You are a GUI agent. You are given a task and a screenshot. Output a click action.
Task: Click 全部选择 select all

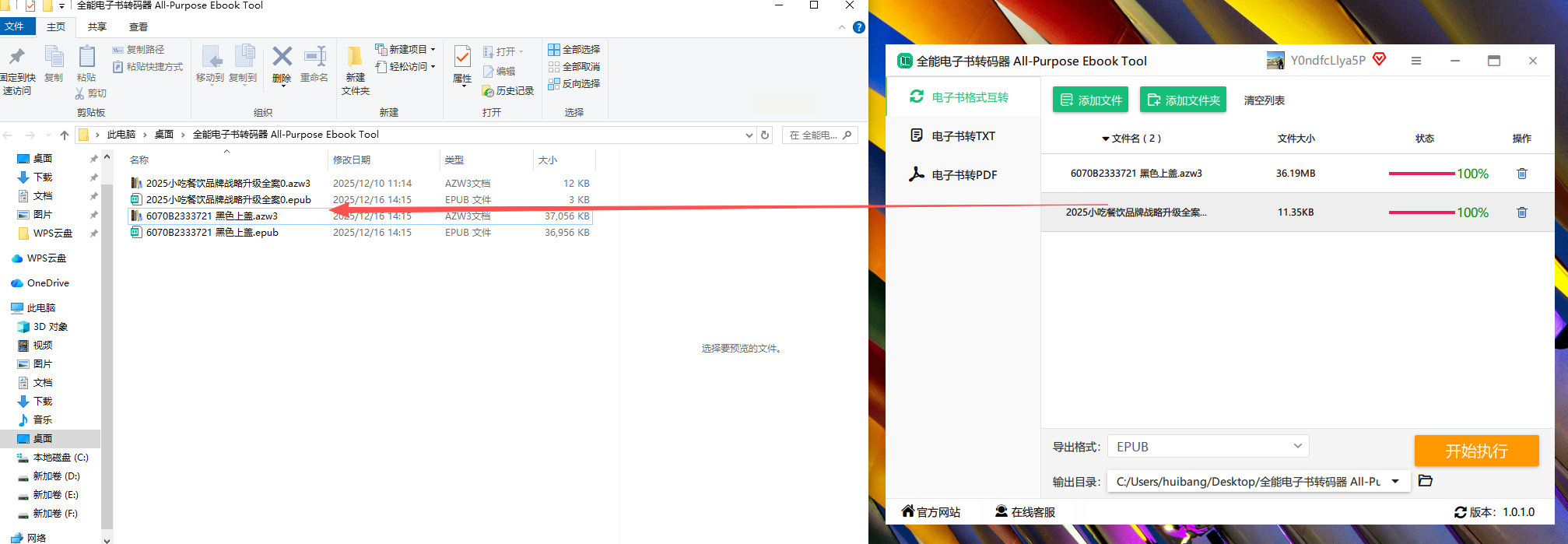[x=574, y=49]
